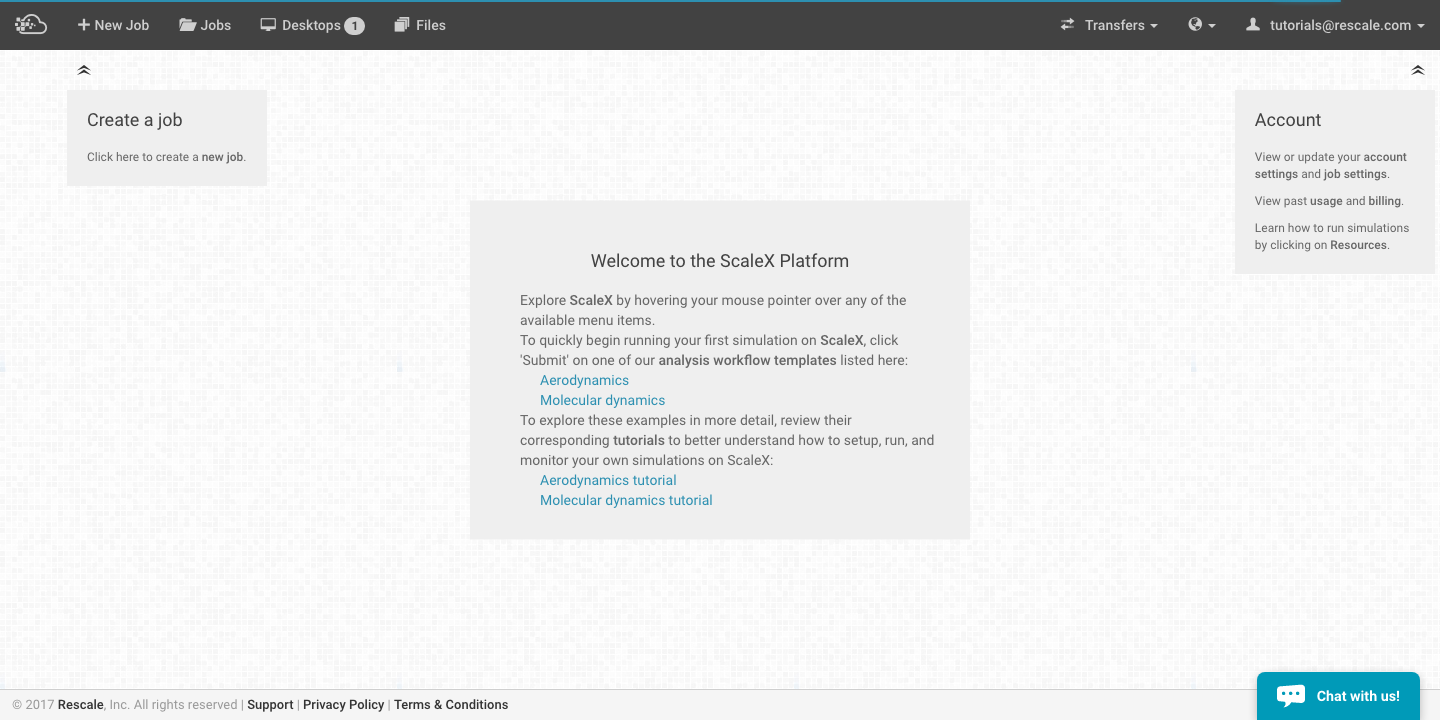Click the Rescale cloud logo

[31, 25]
